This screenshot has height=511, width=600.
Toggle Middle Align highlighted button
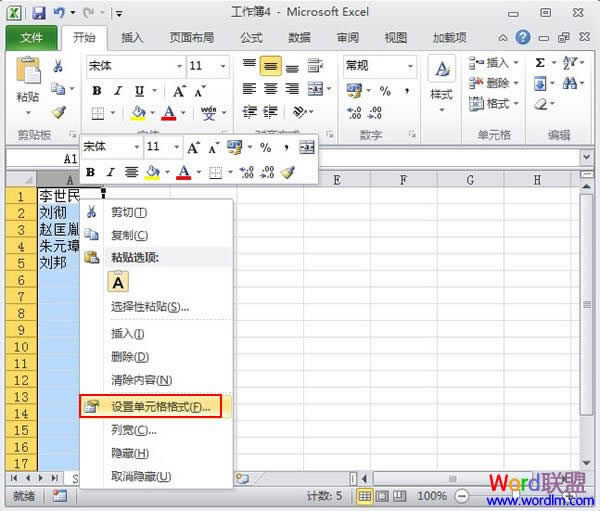(271, 66)
